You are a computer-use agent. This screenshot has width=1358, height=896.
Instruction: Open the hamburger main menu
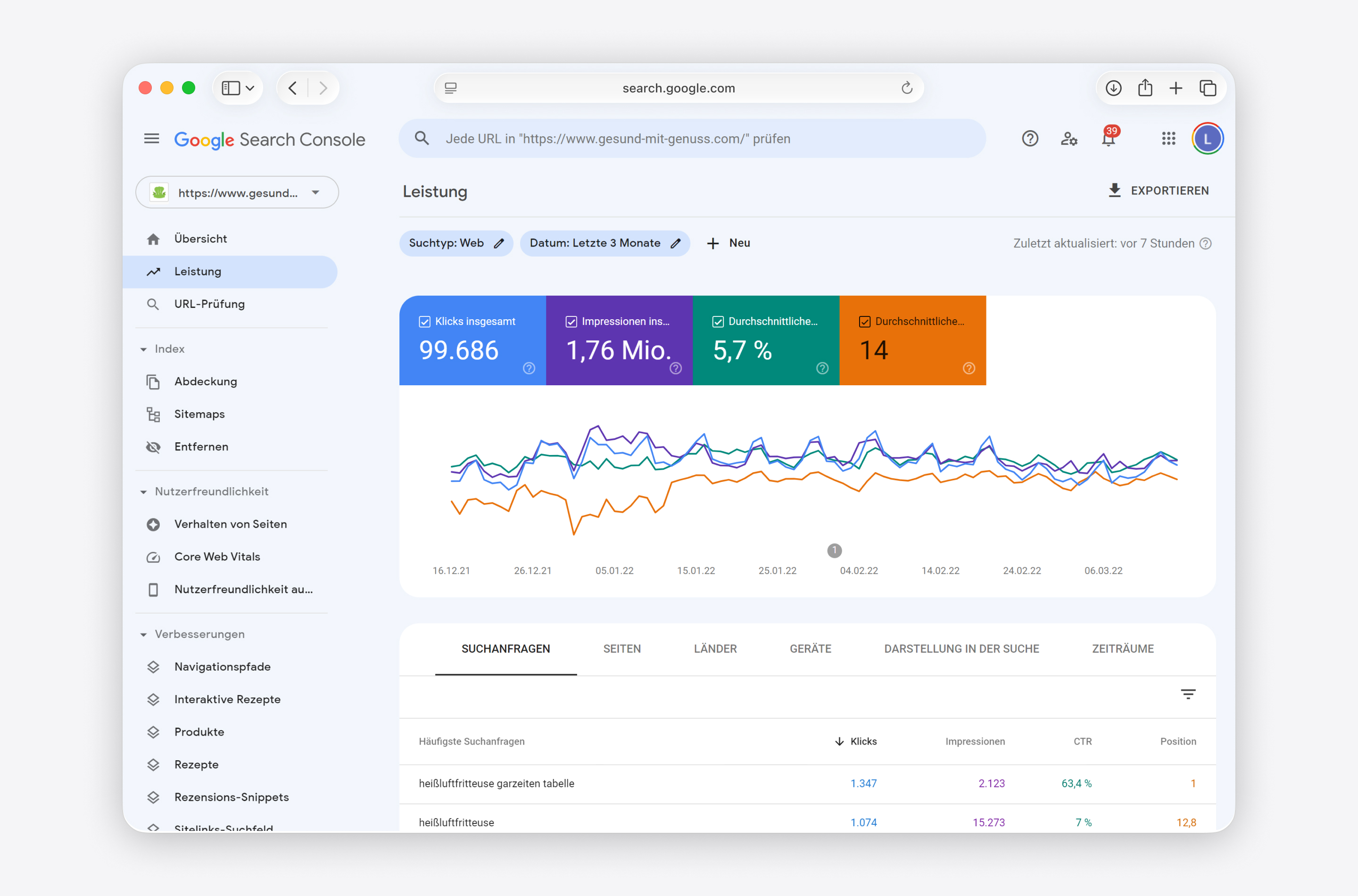point(151,139)
